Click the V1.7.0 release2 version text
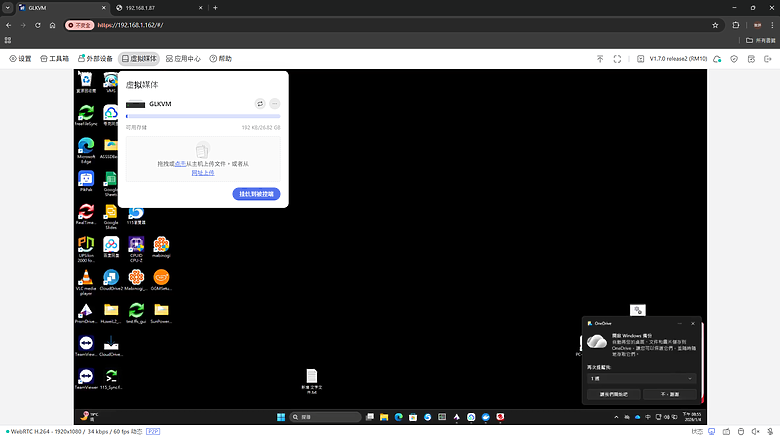The image size is (780, 438). (678, 59)
